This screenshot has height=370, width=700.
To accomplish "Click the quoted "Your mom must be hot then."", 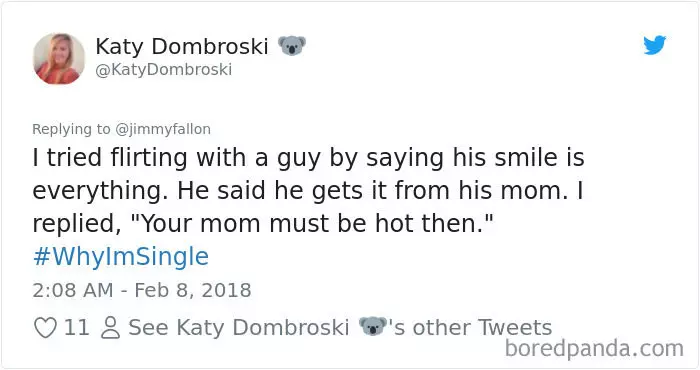I will point(312,223).
